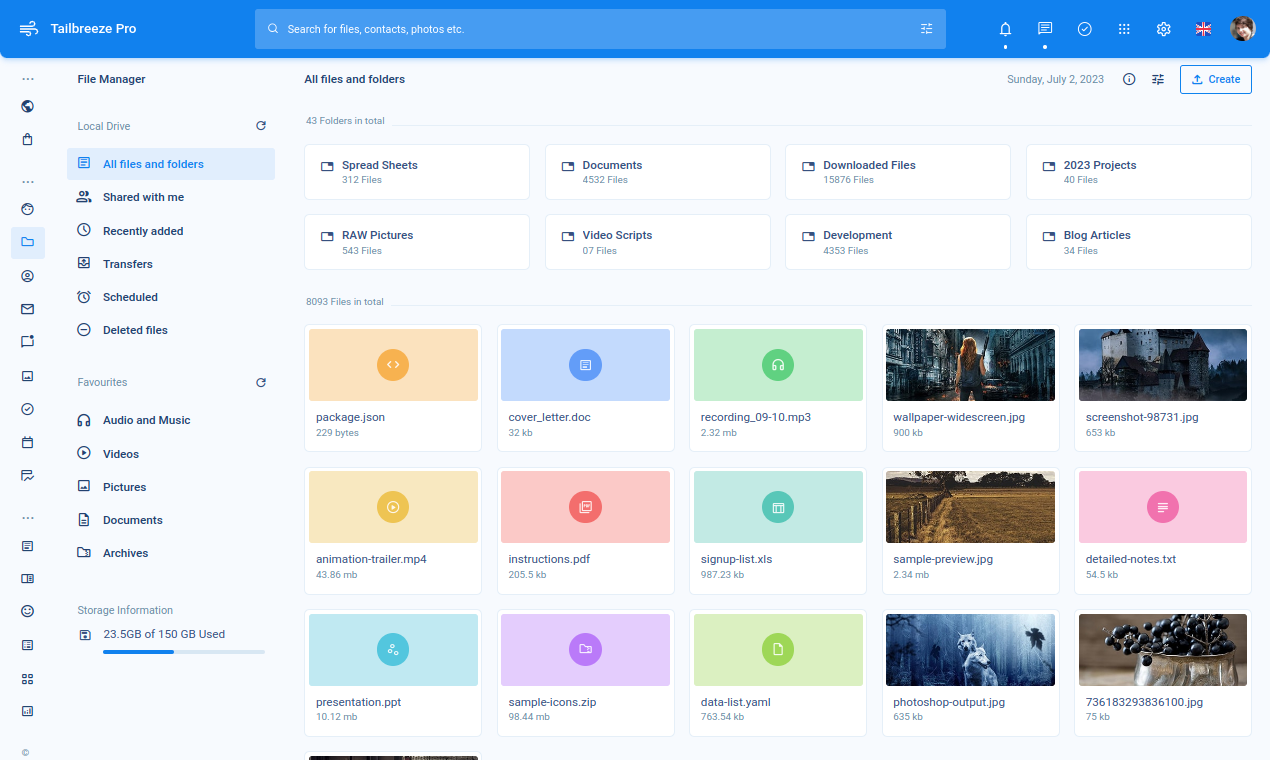This screenshot has width=1270, height=760.
Task: Open the check circle tasks icon in header
Action: coord(1085,29)
